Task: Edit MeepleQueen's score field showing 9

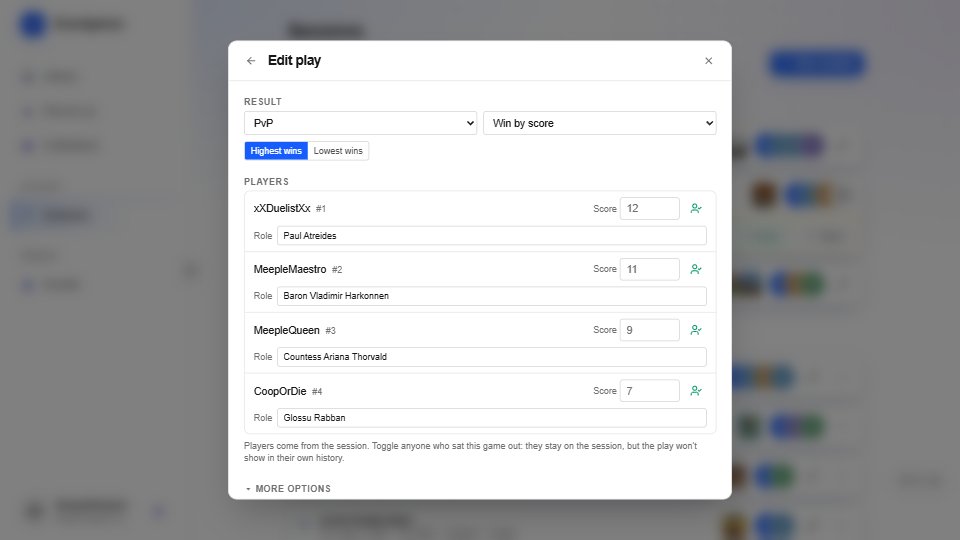Action: click(650, 330)
